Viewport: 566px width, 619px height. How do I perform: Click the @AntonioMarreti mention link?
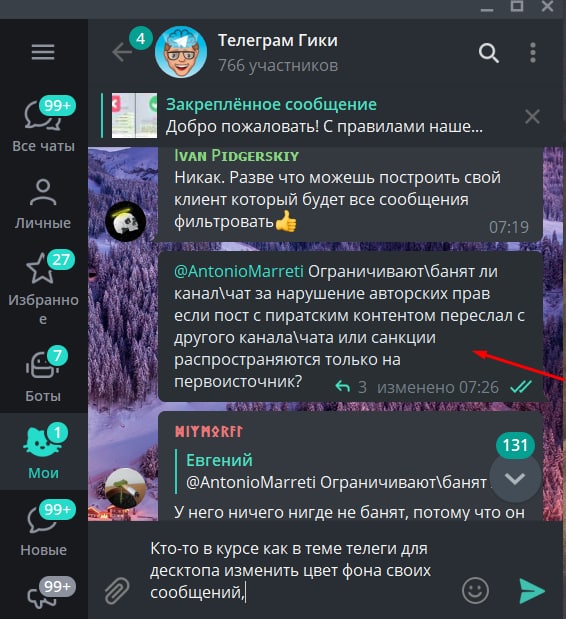click(238, 272)
